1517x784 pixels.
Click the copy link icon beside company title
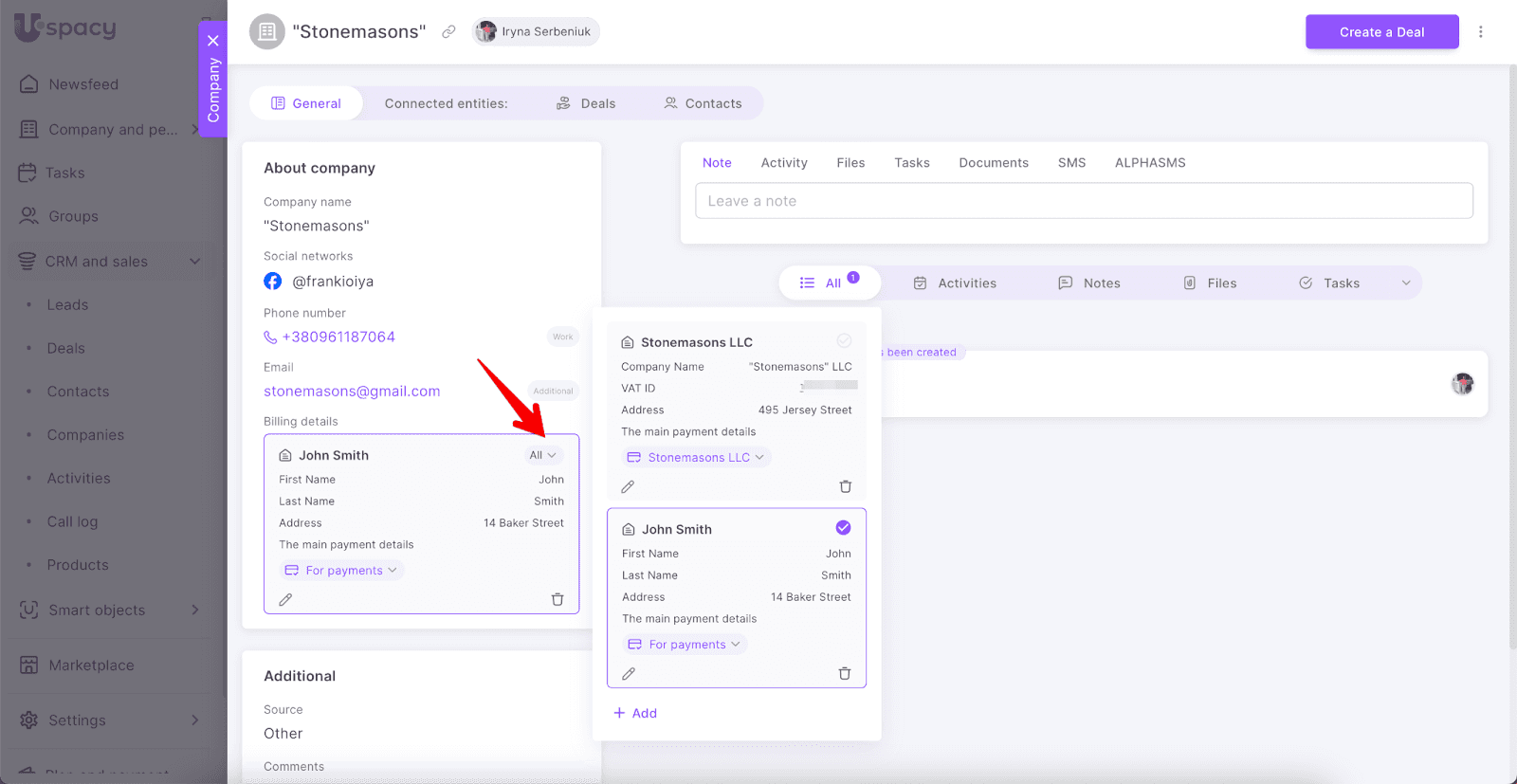tap(448, 32)
